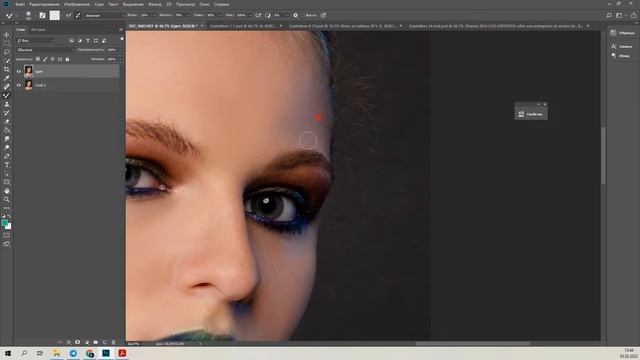Open the Файл menu
Image resolution: width=640 pixels, height=360 pixels.
pos(20,4)
